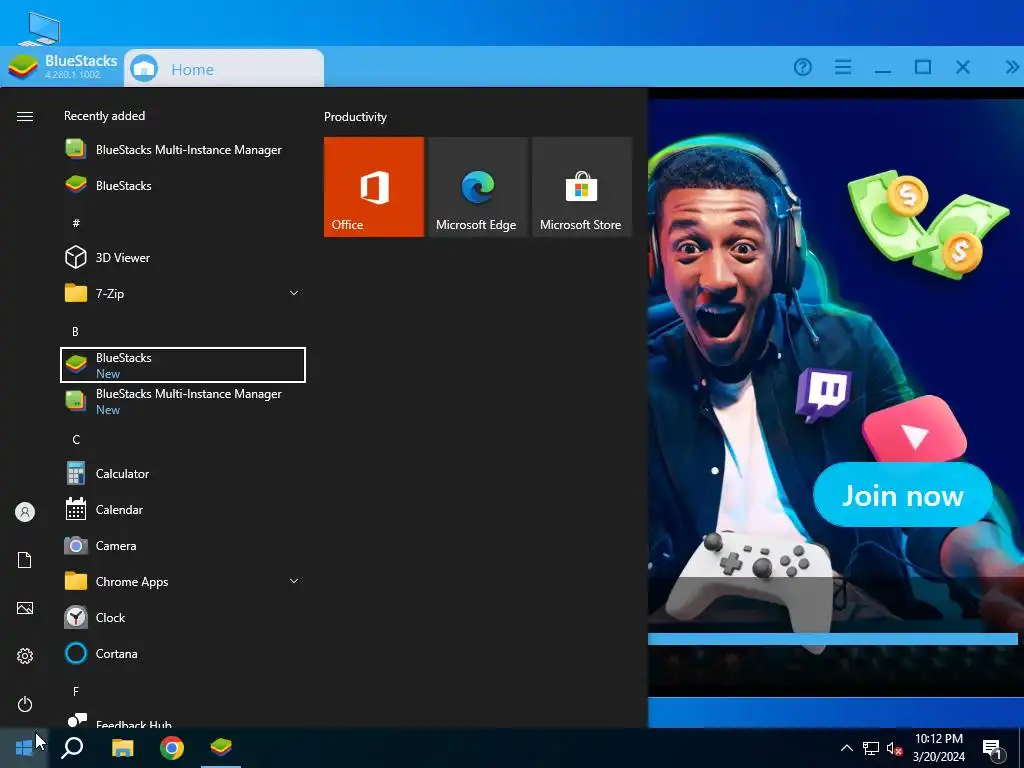Click the Power button in Start sidebar
The width and height of the screenshot is (1024, 768).
pos(25,704)
